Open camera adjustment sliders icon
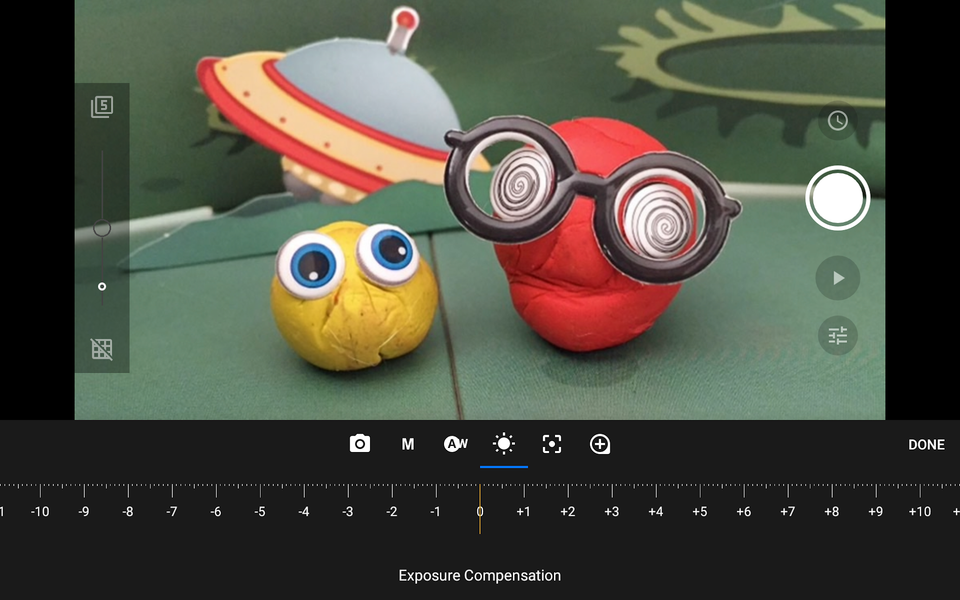 [x=837, y=336]
